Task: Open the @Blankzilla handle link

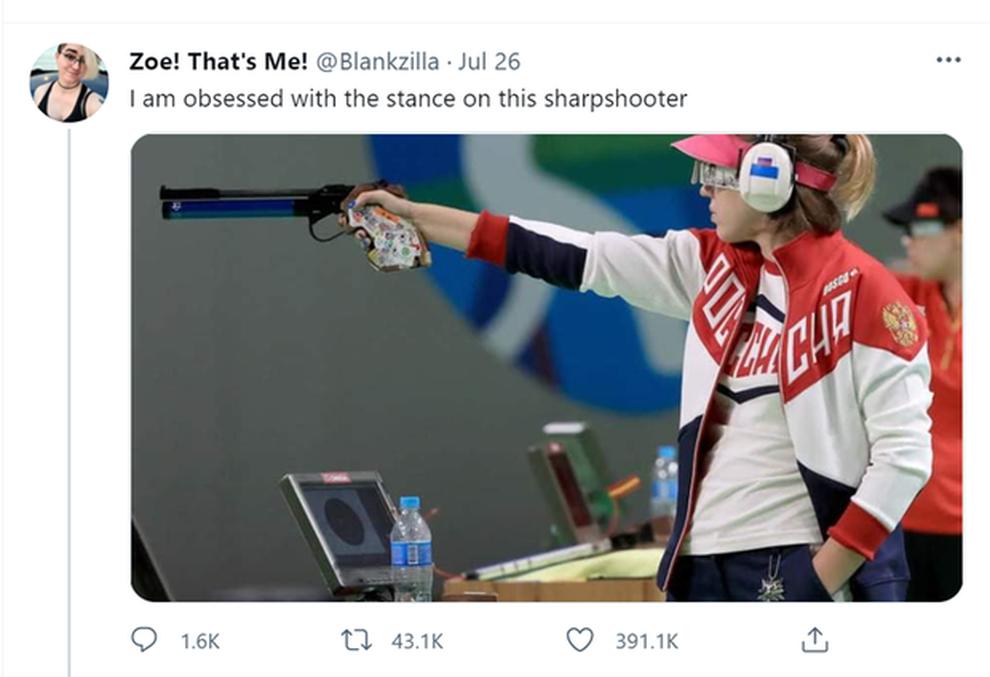Action: [x=377, y=61]
